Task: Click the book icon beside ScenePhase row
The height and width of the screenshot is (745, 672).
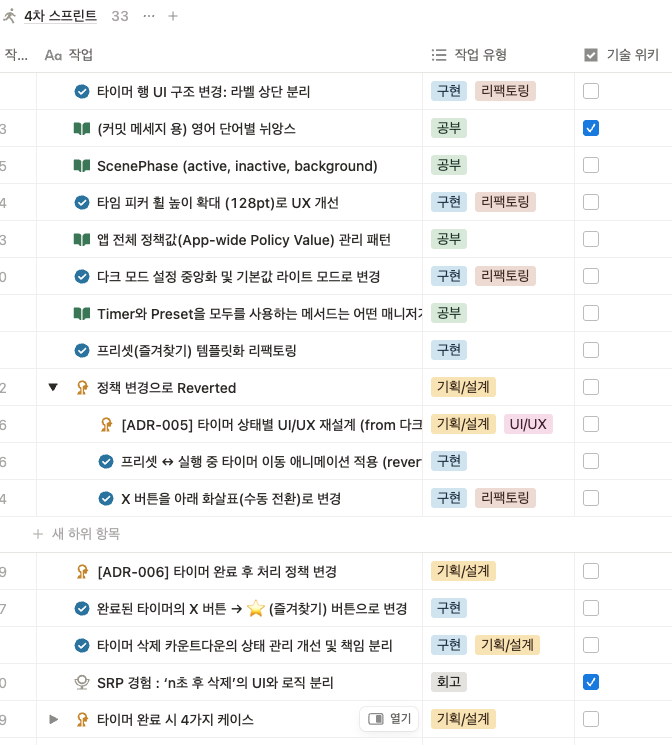Action: click(x=82, y=166)
